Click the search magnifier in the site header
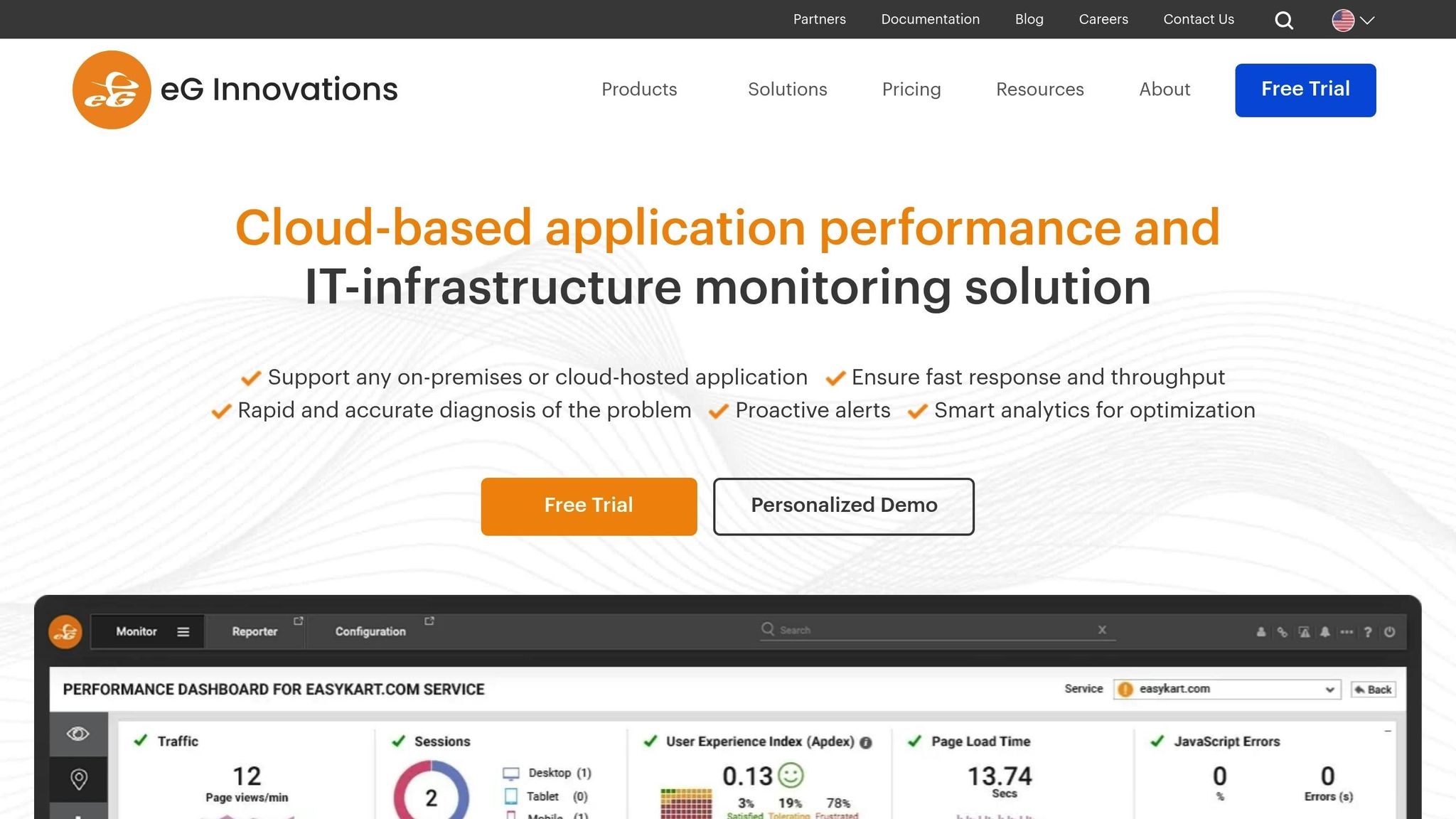Viewport: 1456px width, 819px height. 1283,19
